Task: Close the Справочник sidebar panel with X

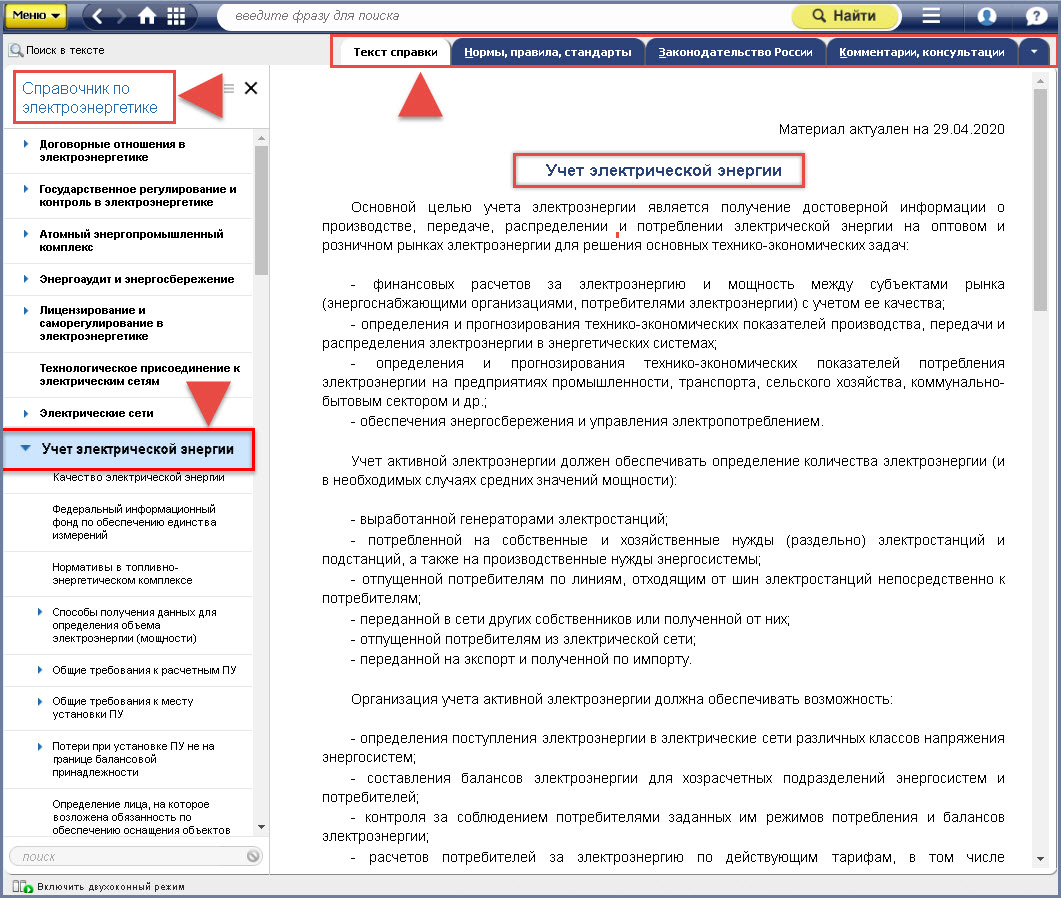Action: coord(251,88)
